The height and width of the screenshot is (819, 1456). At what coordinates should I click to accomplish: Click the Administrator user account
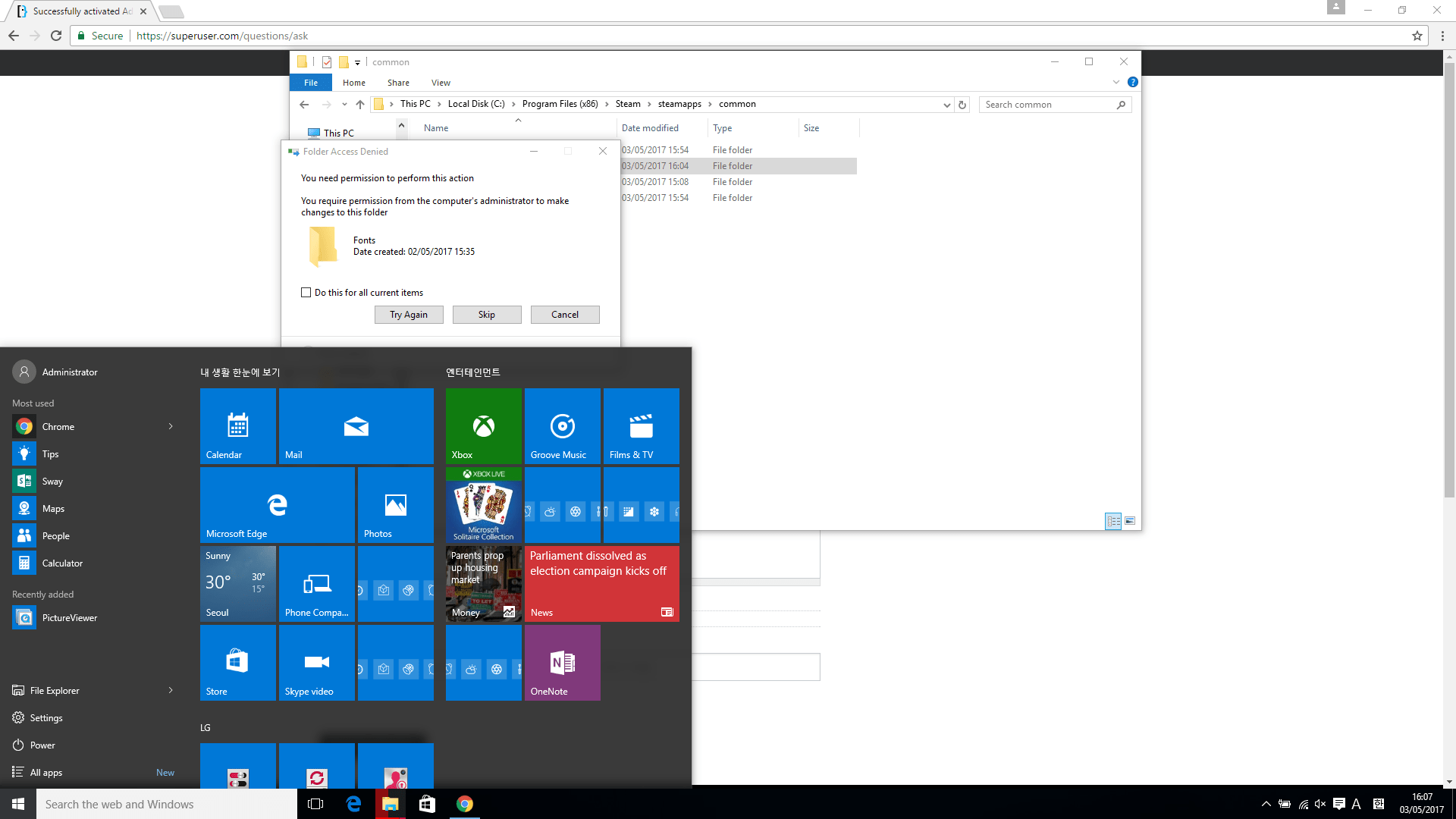[x=55, y=372]
